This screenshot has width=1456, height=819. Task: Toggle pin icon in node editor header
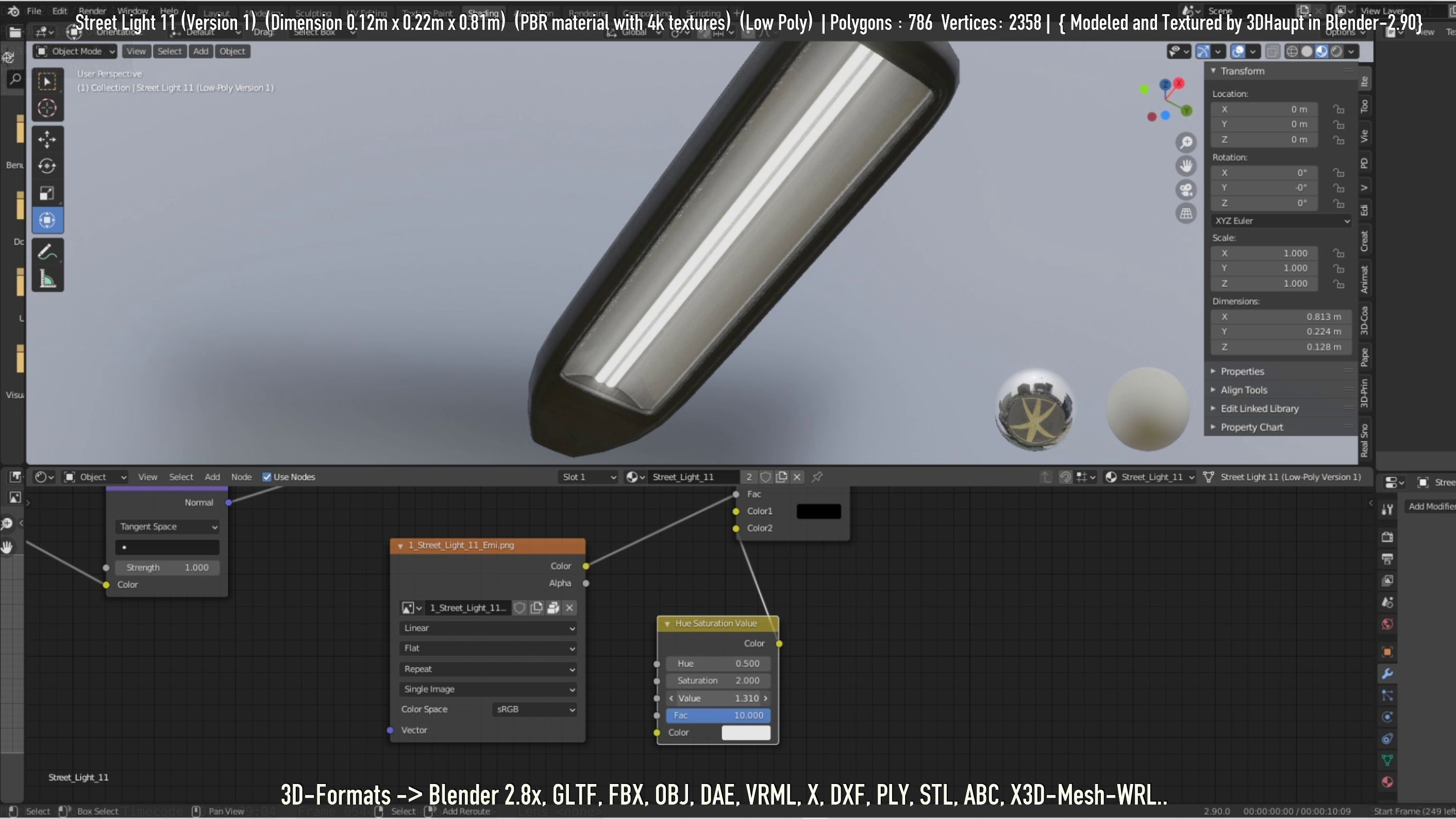[817, 476]
